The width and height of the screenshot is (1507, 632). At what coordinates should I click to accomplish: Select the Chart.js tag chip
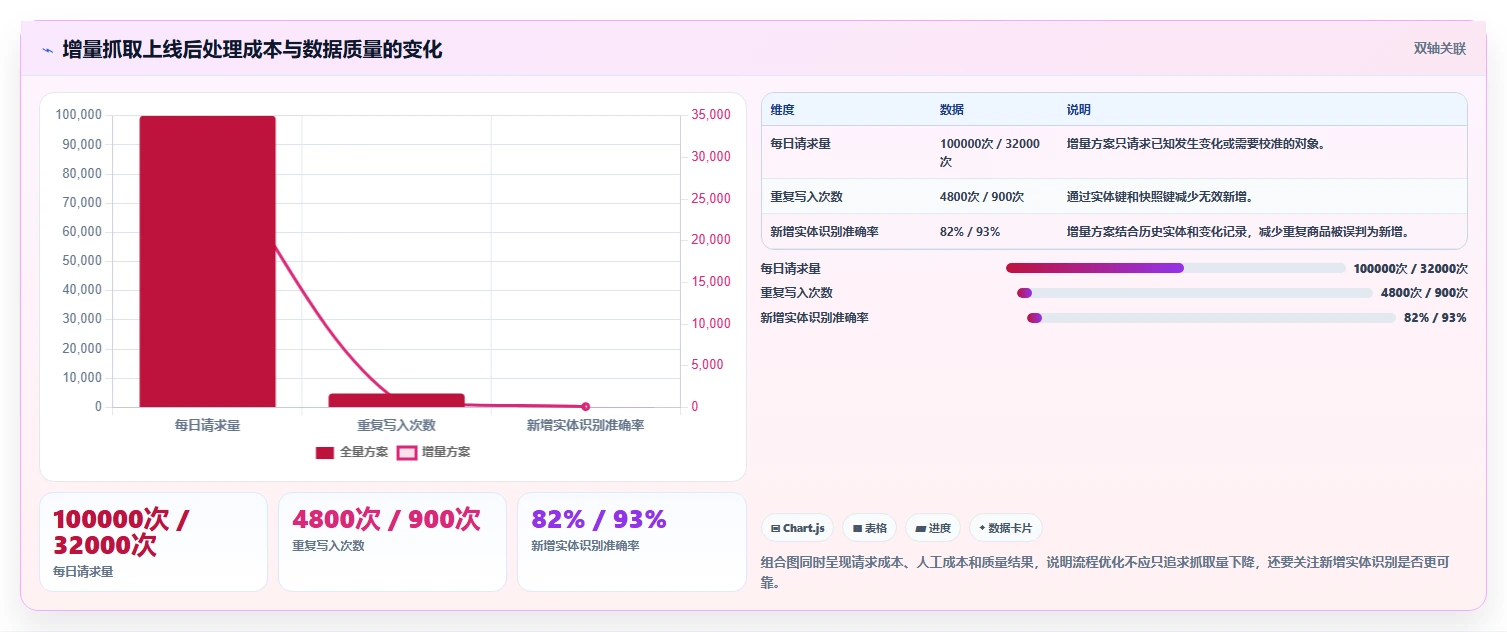pos(798,528)
